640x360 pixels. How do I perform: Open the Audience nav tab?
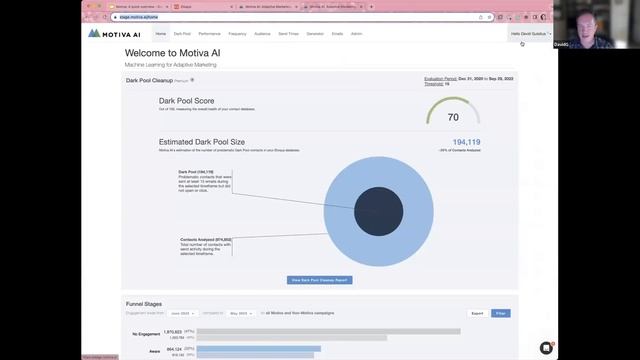[x=262, y=34]
